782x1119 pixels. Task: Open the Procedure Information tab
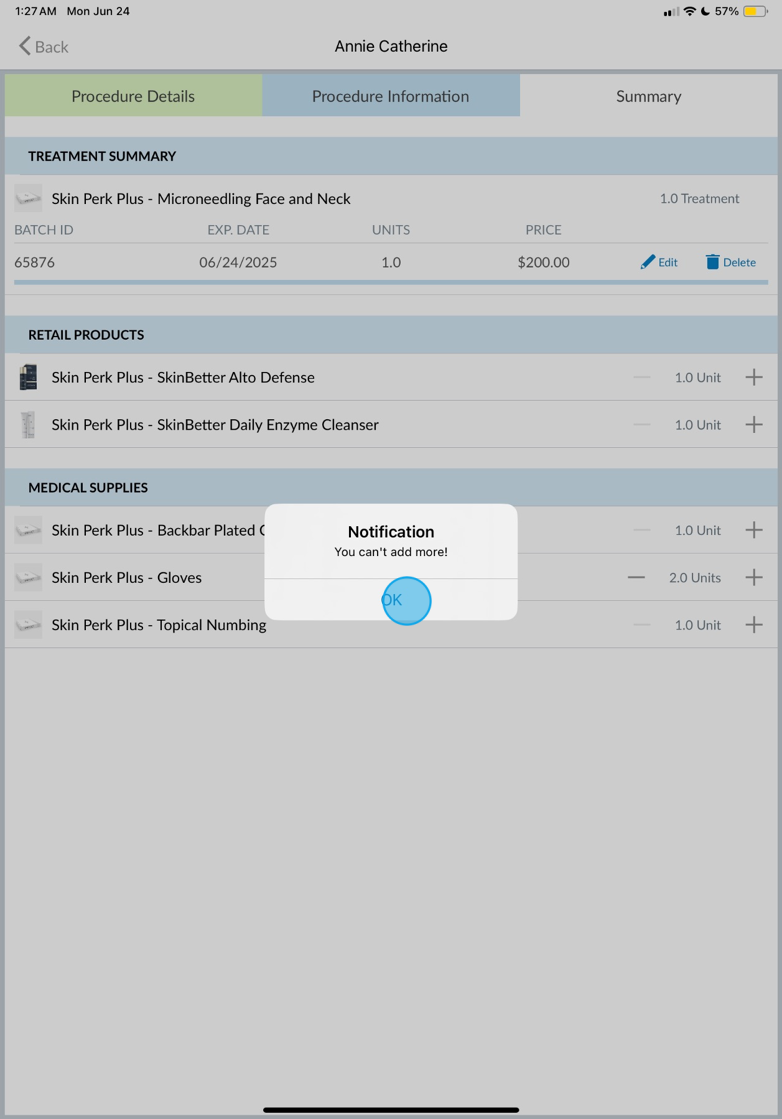(x=391, y=96)
